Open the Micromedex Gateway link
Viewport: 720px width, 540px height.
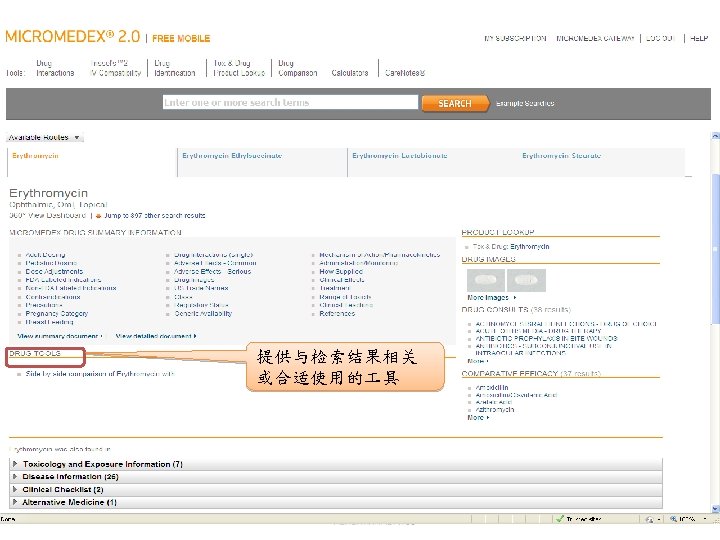coord(595,38)
